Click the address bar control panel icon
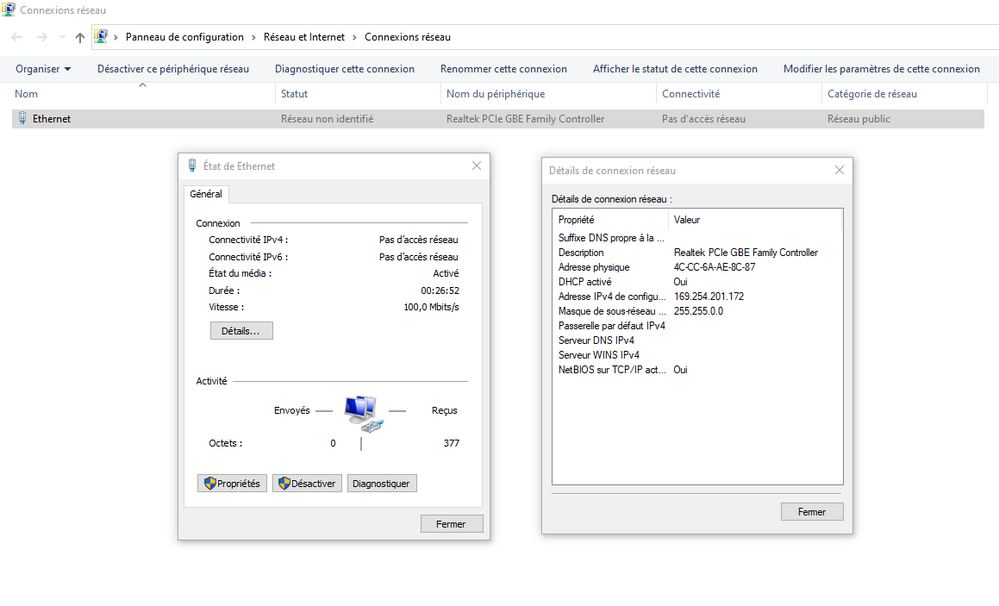The height and width of the screenshot is (606, 999). point(101,37)
